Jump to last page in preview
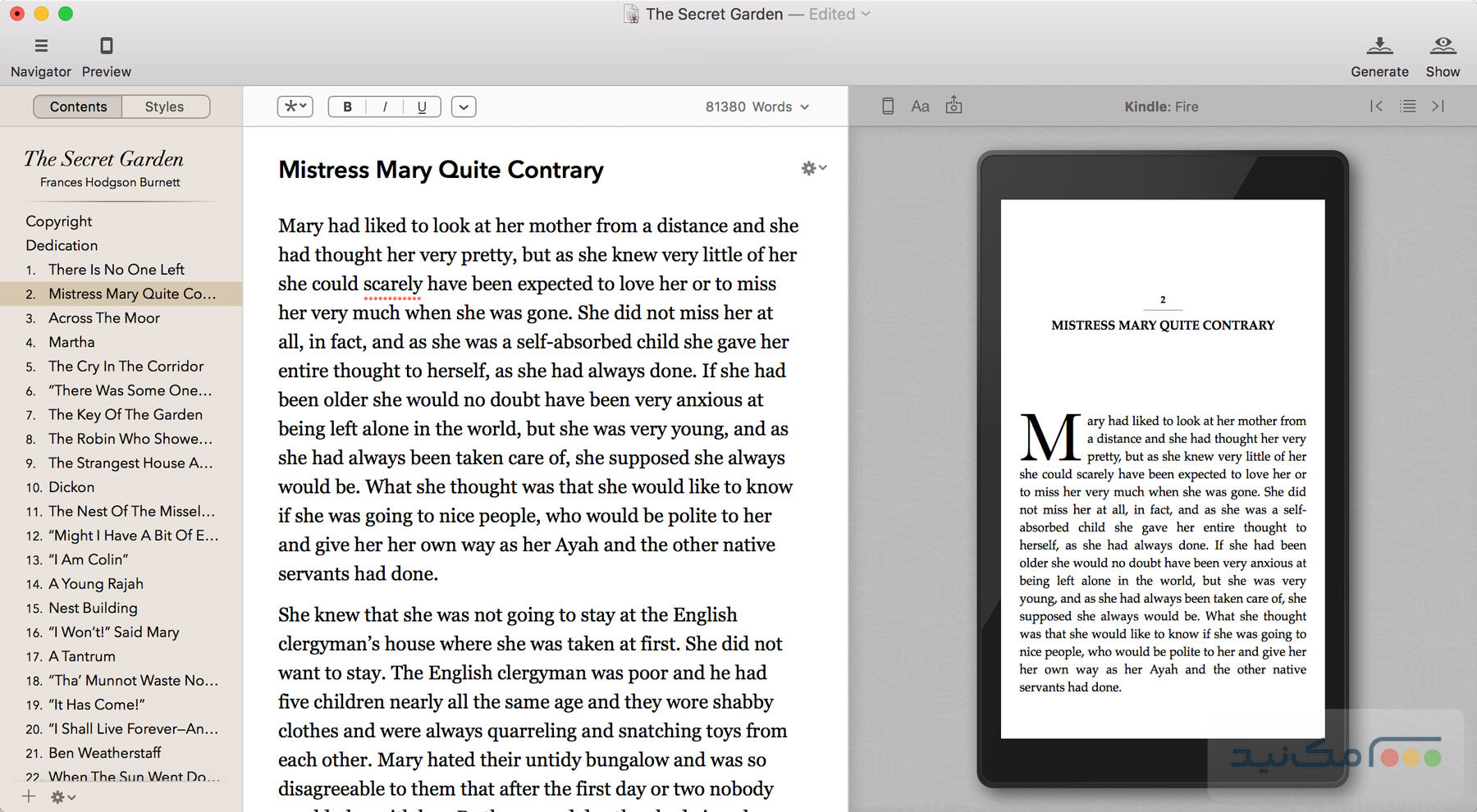This screenshot has height=812, width=1477. (x=1438, y=107)
